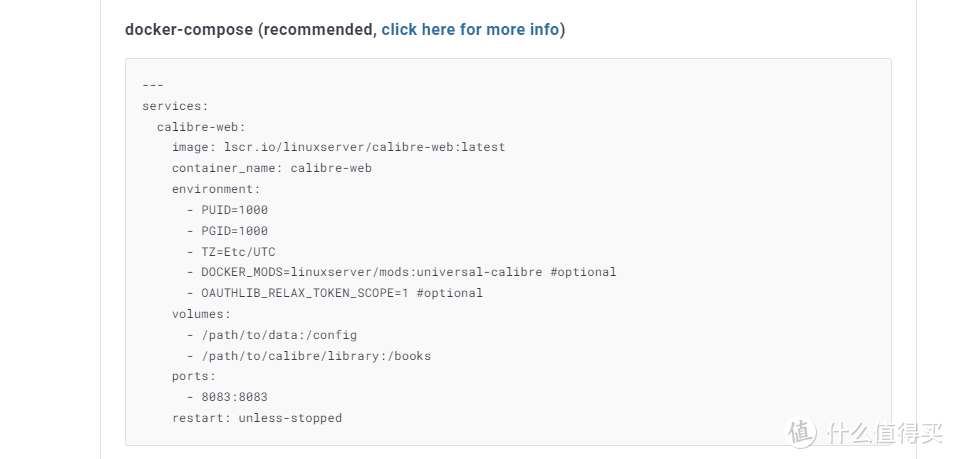Click the image lscr.io/linuxserver/calibre-web:latest line
This screenshot has width=954, height=459.
338,147
